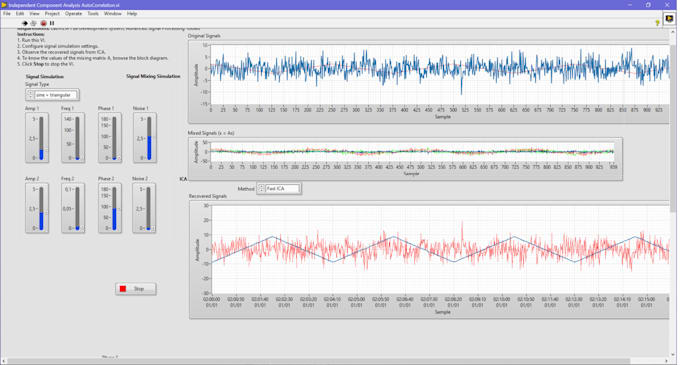Click the Run Continuously toolbar icon
The image size is (680, 365).
(33, 23)
